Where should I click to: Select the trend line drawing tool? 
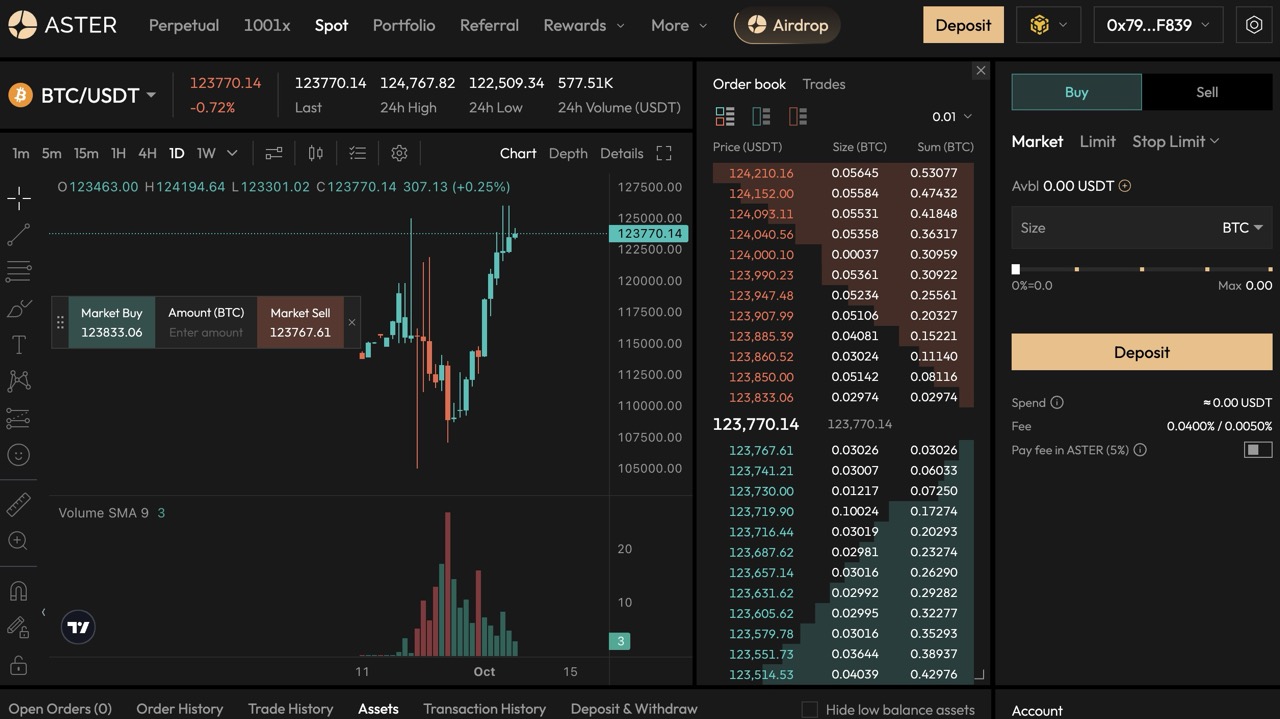pos(19,235)
